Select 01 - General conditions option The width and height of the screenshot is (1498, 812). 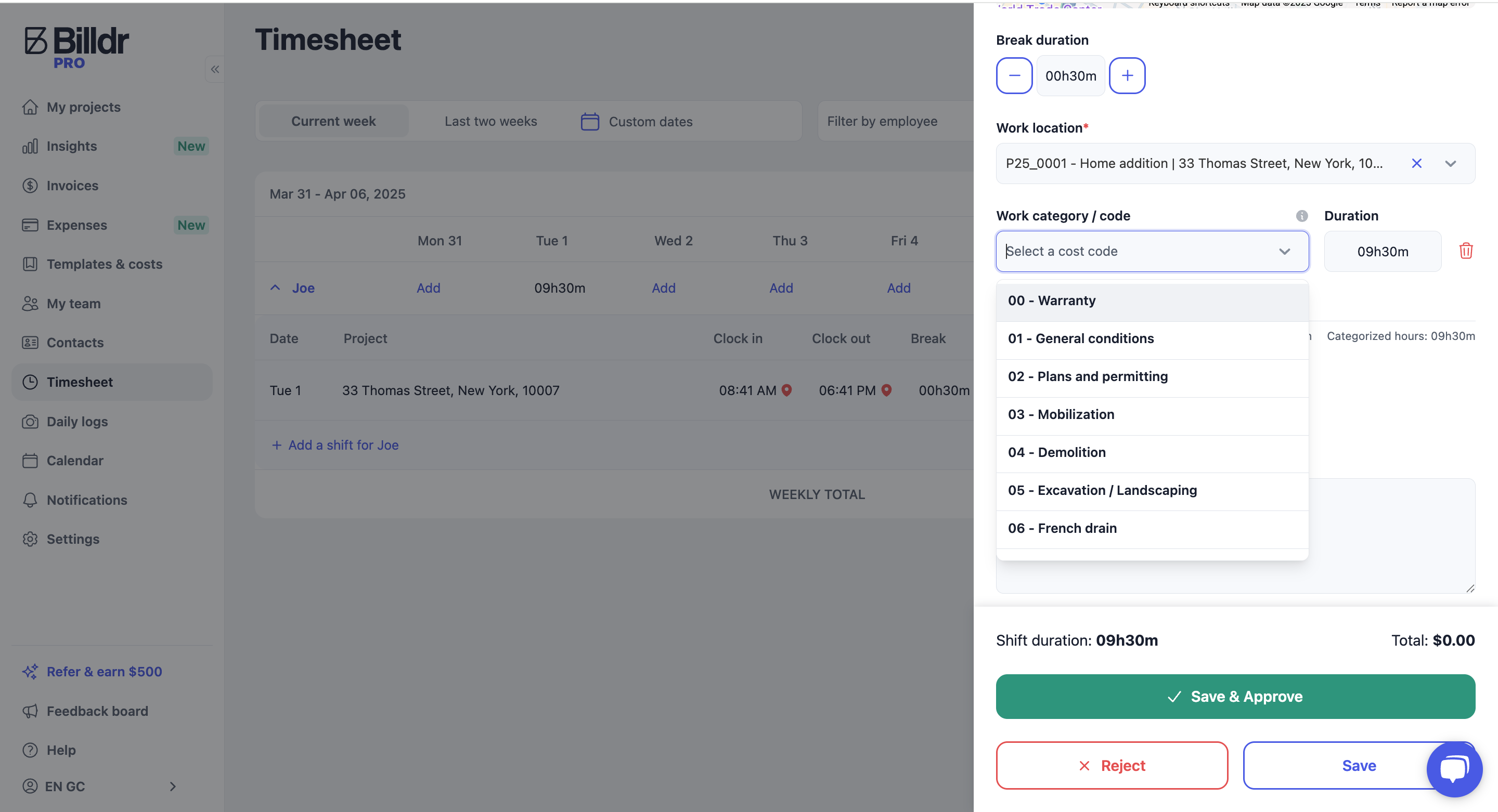(x=1152, y=339)
